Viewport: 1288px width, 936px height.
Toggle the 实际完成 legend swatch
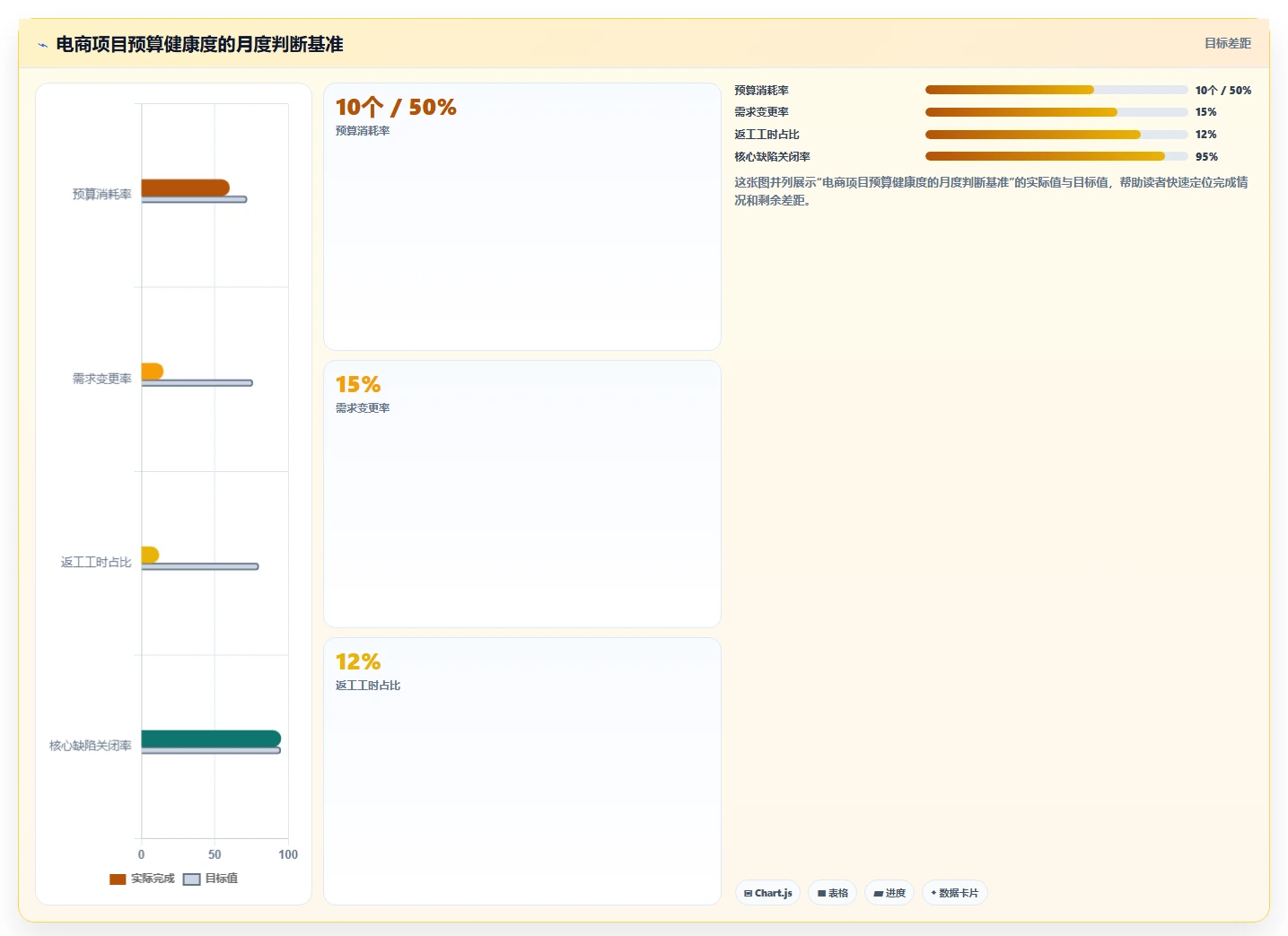tap(118, 879)
